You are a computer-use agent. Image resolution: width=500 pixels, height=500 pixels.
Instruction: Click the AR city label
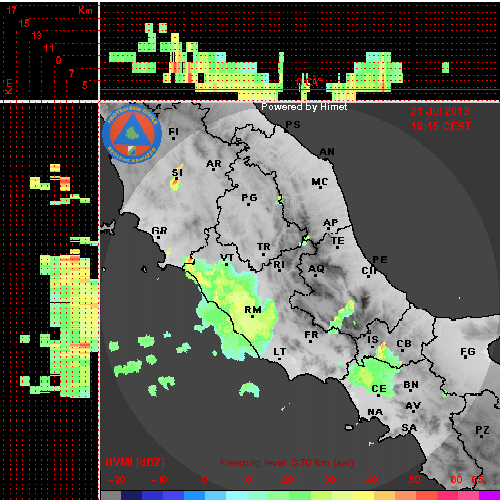214,164
